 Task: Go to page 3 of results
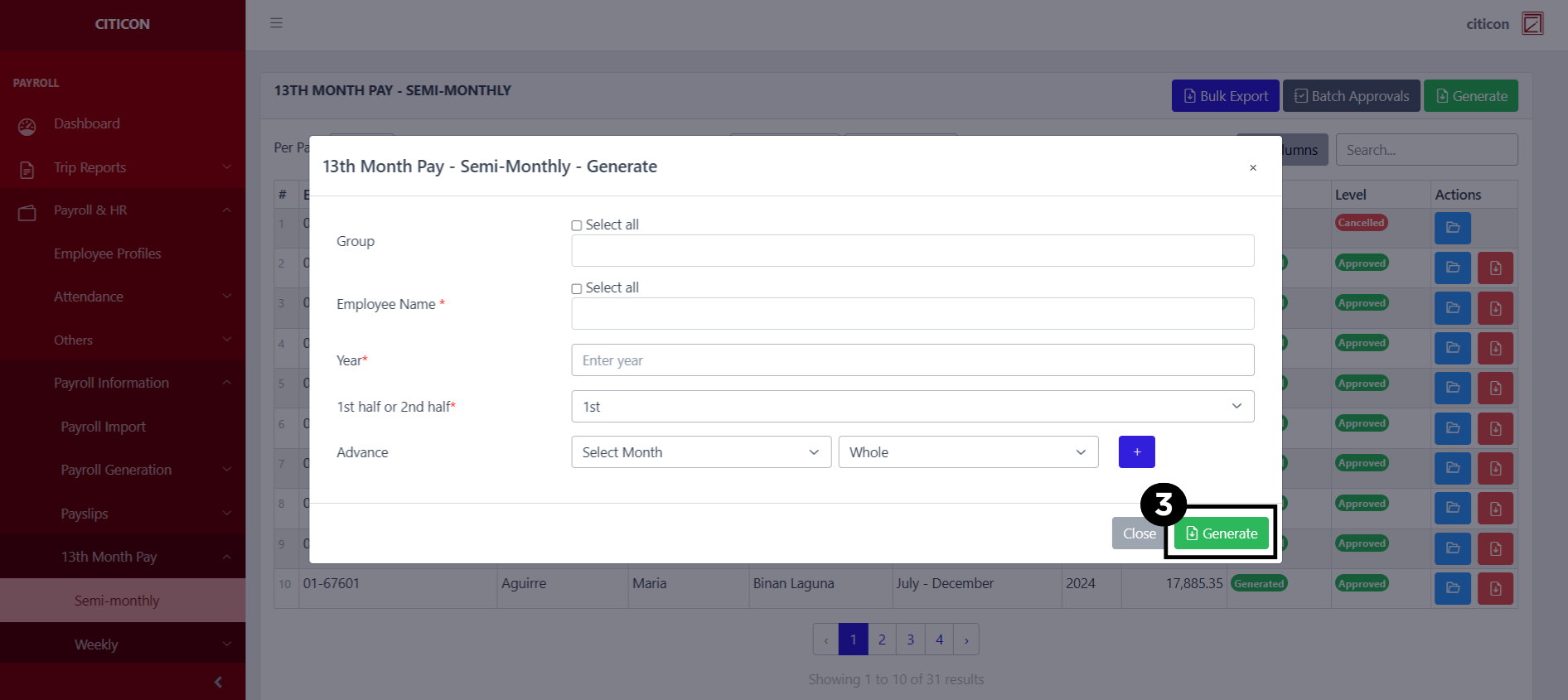coord(911,640)
